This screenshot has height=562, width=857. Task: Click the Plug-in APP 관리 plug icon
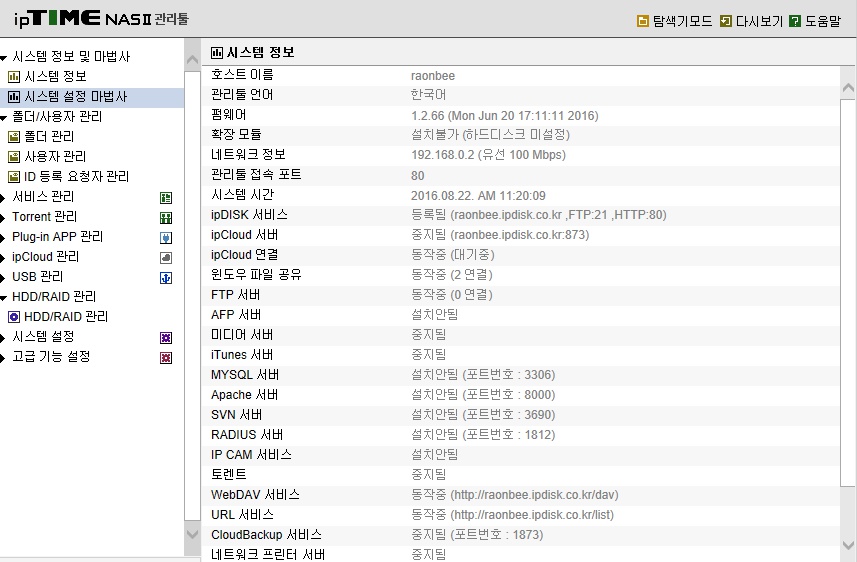(x=166, y=238)
